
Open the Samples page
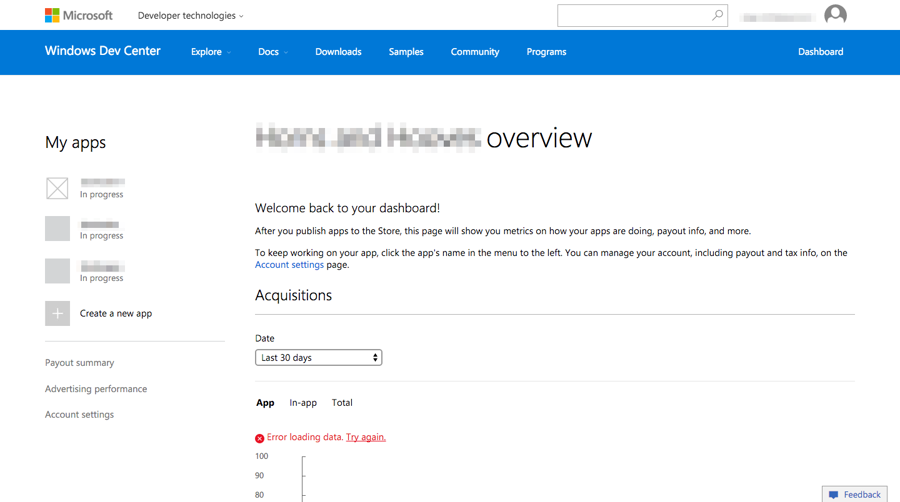(x=406, y=52)
